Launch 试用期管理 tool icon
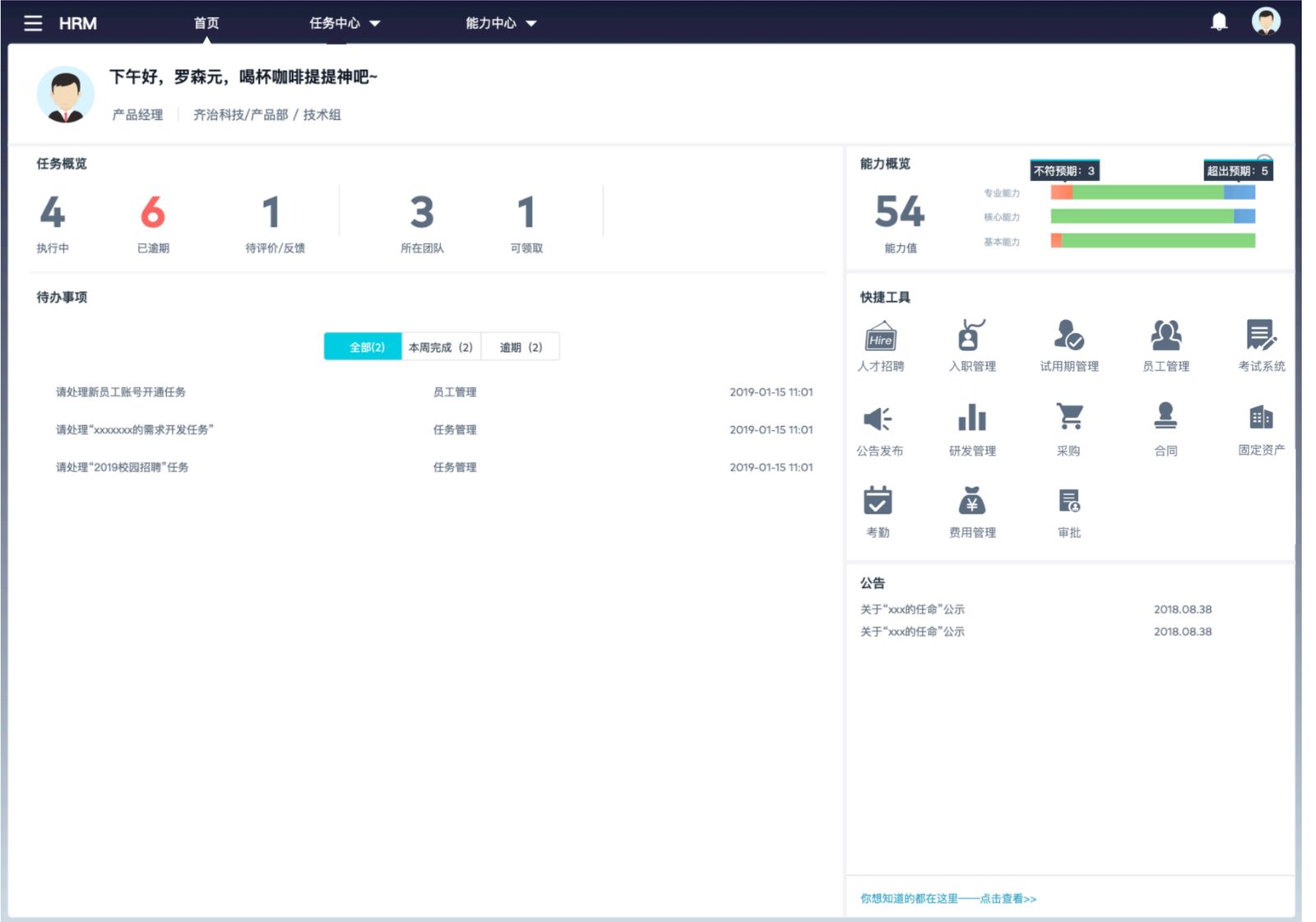 (1068, 336)
